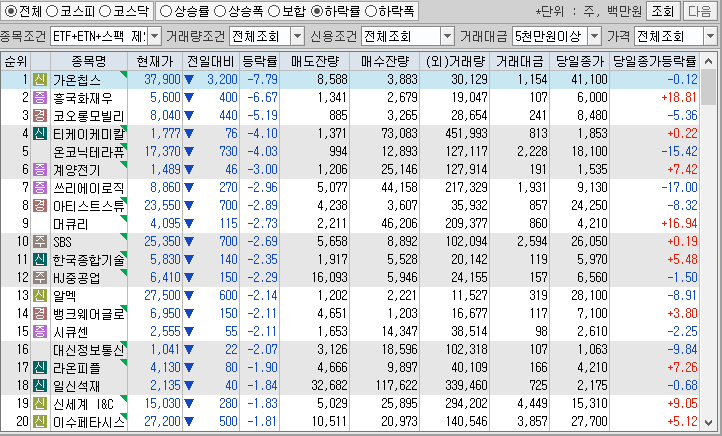Select the 상승폭 sort radio button
Image resolution: width=722 pixels, height=436 pixels.
tap(221, 11)
